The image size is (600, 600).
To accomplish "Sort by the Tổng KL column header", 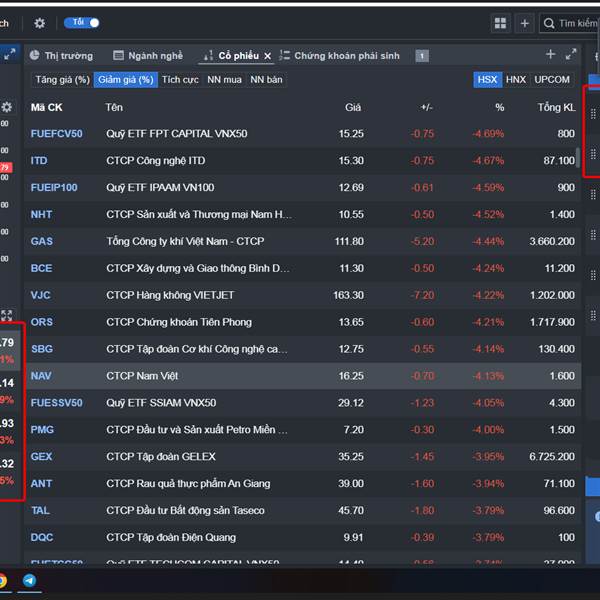I will point(556,108).
